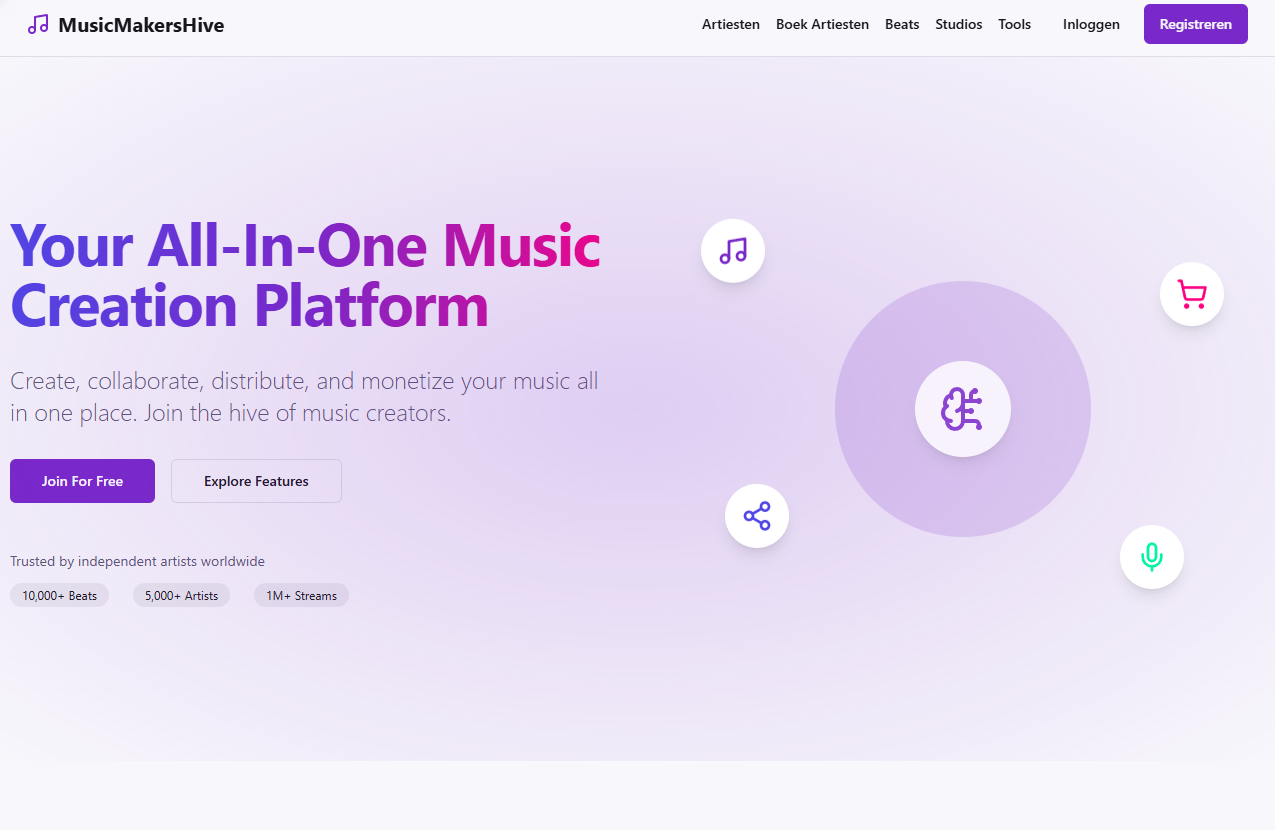Viewport: 1275px width, 830px height.
Task: Open the Artiesten menu item
Action: pos(730,24)
